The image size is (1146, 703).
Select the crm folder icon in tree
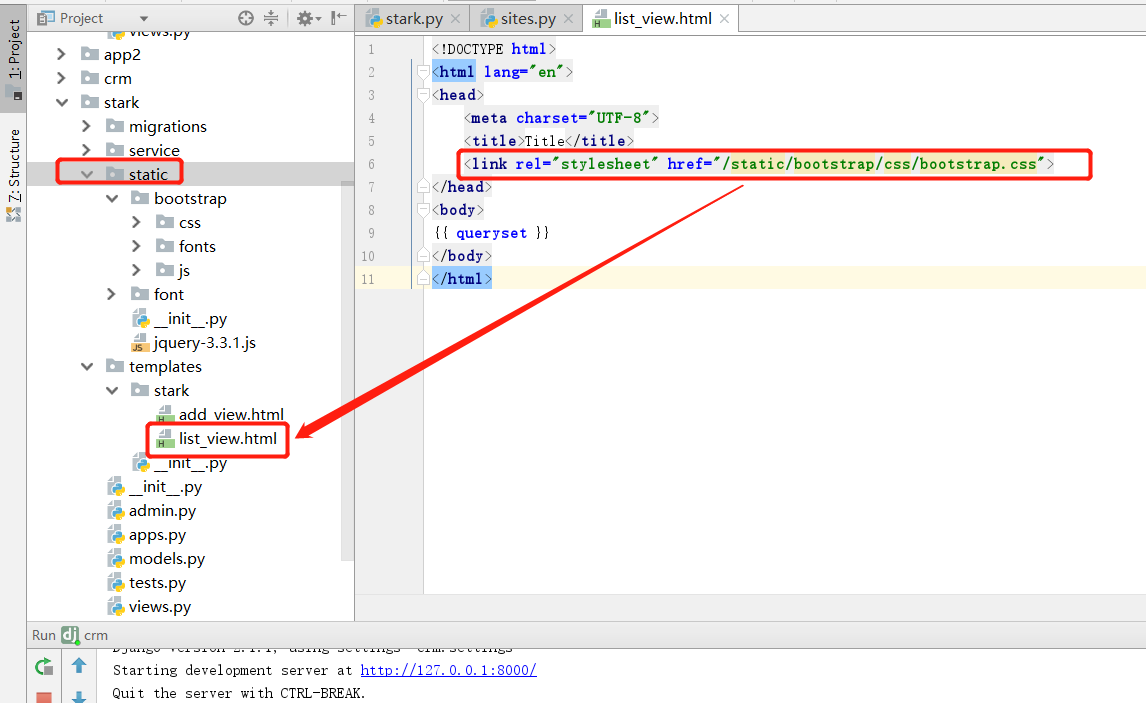point(90,77)
